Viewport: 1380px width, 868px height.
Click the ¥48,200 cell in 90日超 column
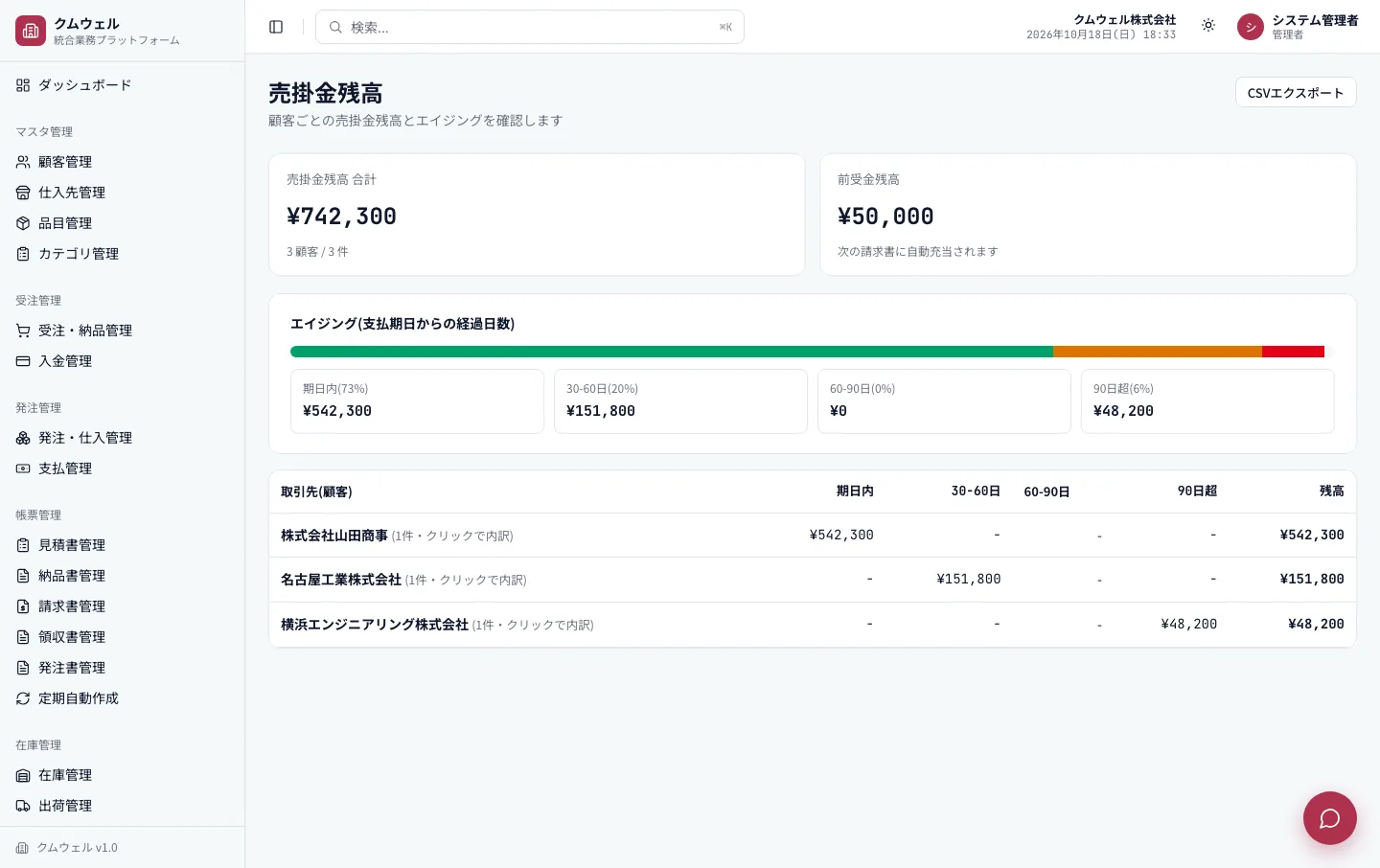(1189, 624)
